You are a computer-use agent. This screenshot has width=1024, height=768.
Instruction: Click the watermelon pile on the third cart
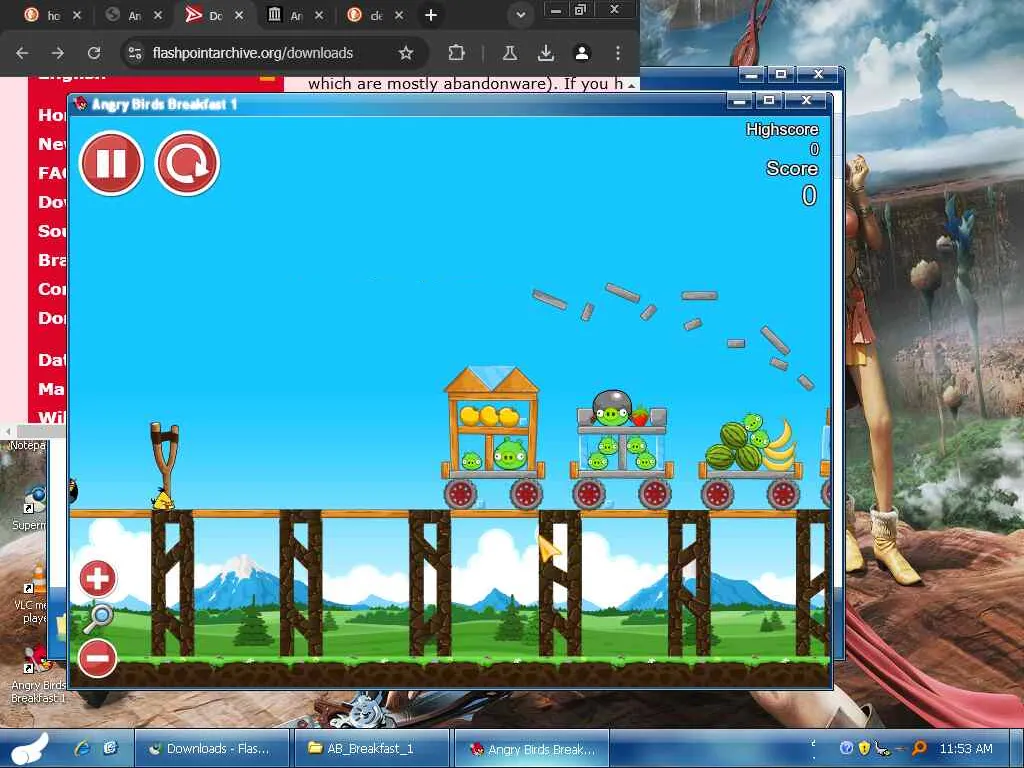coord(735,446)
